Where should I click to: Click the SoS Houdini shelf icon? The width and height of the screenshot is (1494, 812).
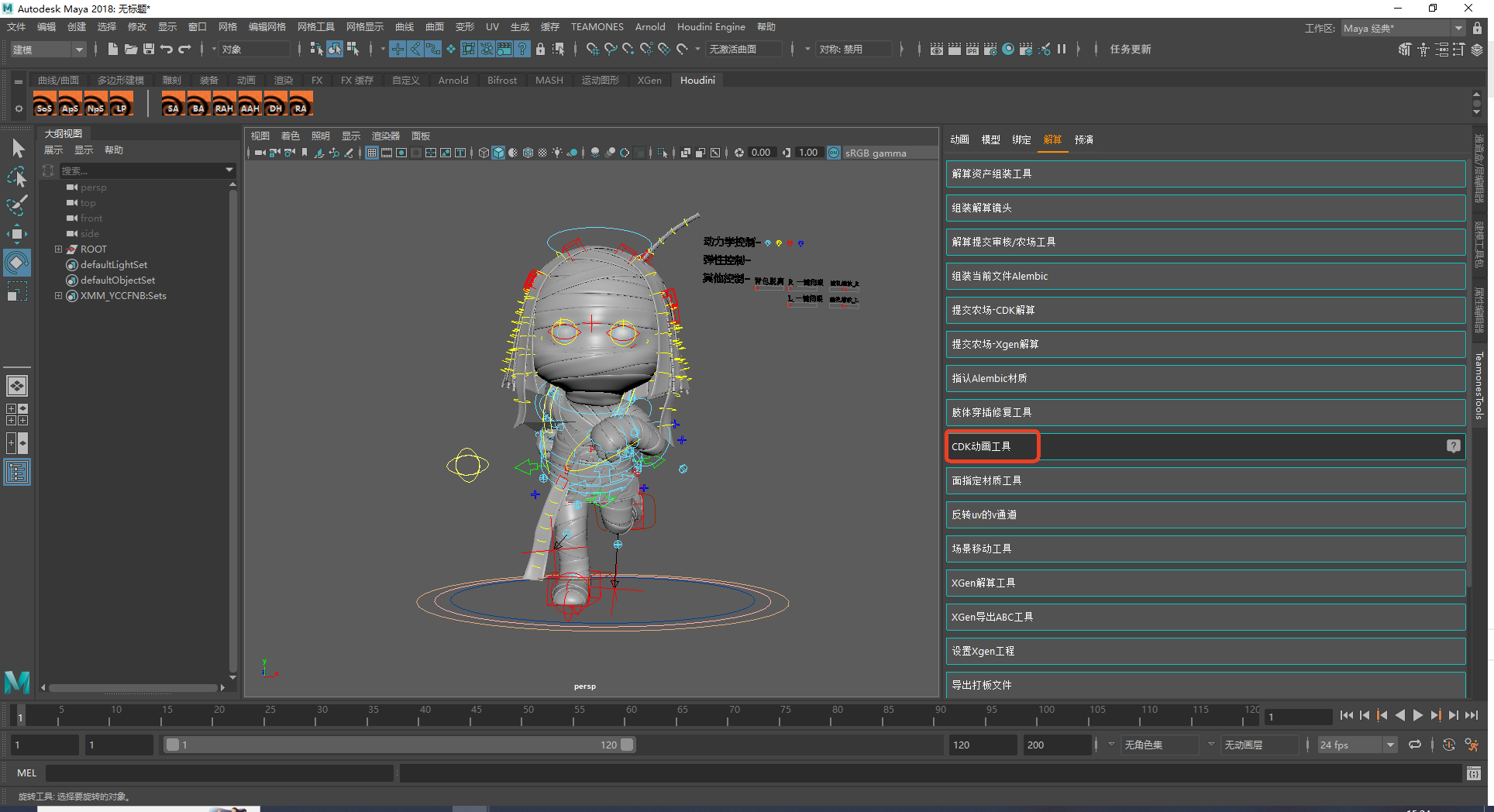click(44, 104)
